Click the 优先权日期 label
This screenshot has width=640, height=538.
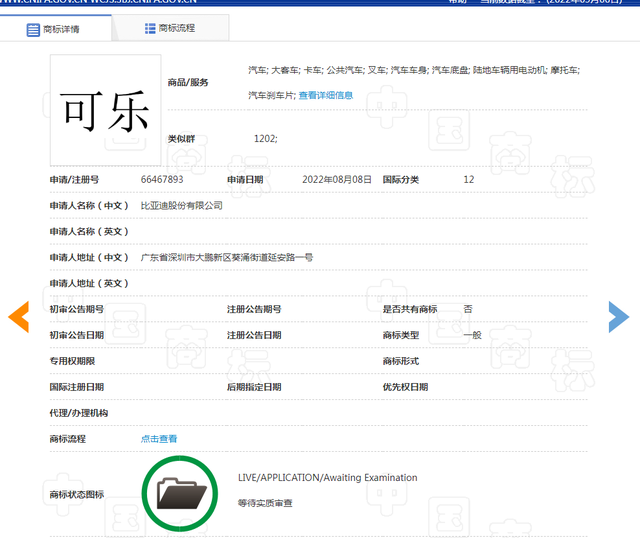pyautogui.click(x=405, y=387)
